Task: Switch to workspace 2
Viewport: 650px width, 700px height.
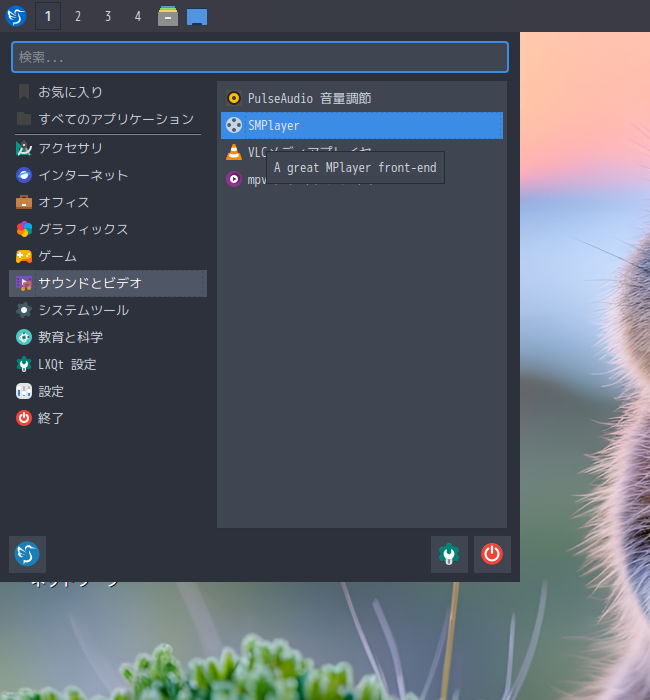Action: 78,16
